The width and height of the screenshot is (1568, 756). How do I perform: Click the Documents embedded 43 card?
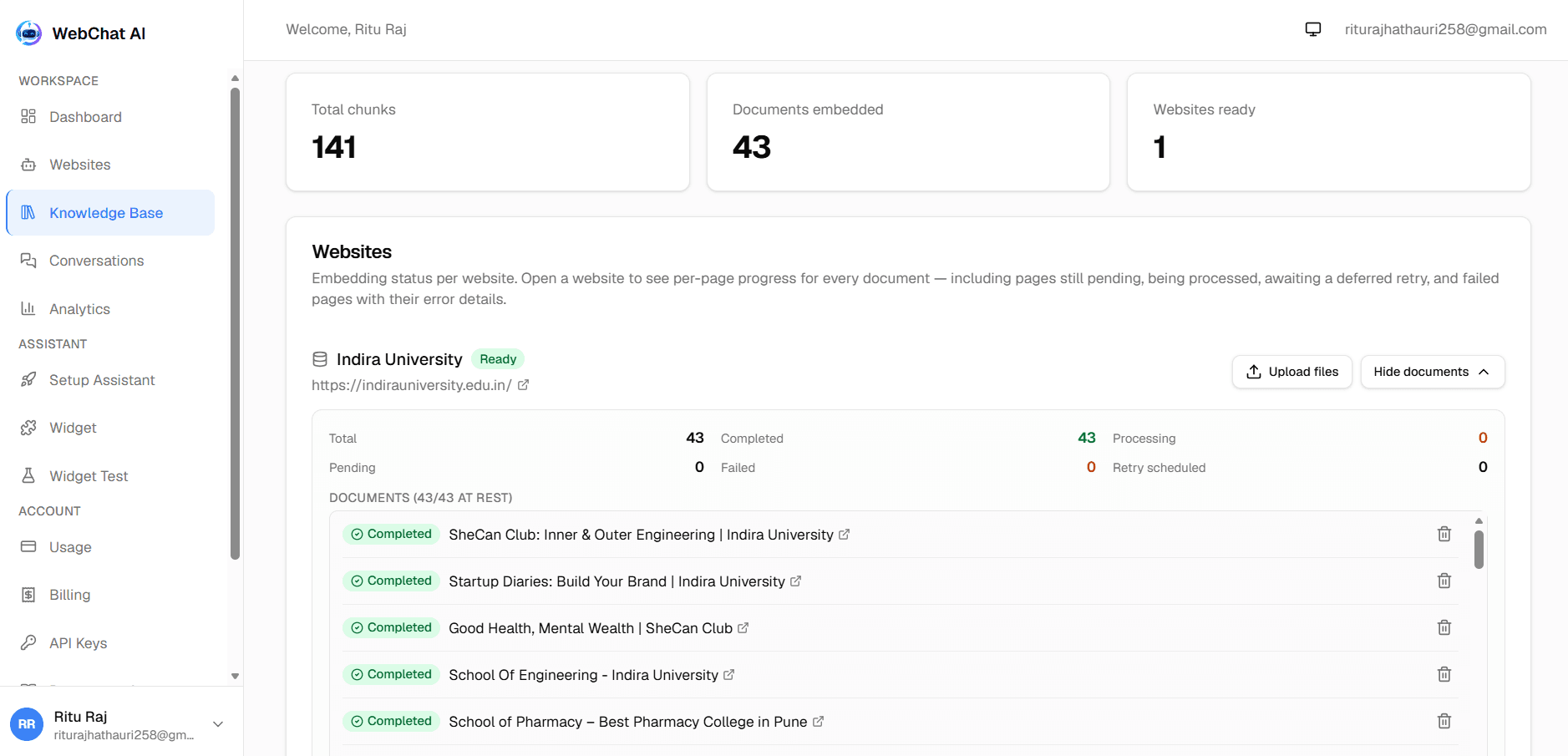(x=908, y=132)
